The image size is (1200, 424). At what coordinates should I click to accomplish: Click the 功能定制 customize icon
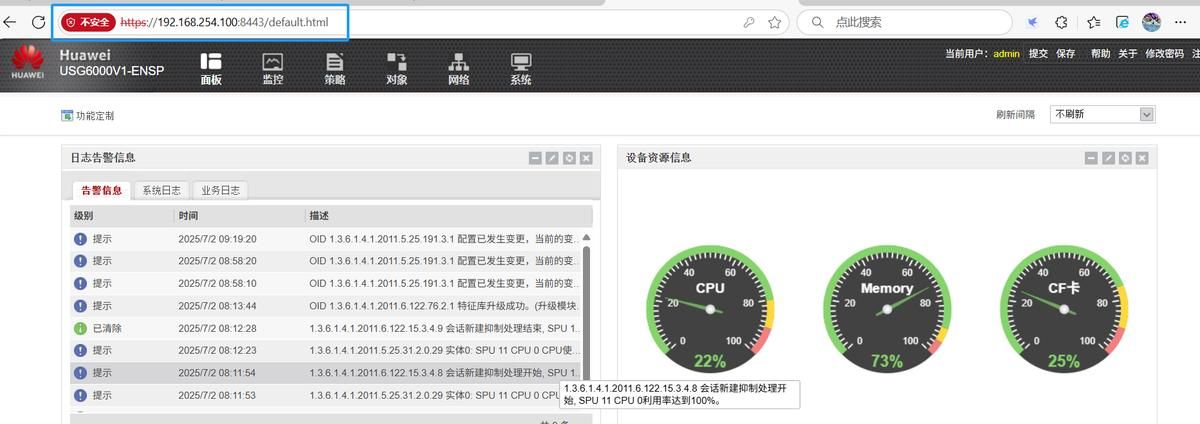click(67, 116)
